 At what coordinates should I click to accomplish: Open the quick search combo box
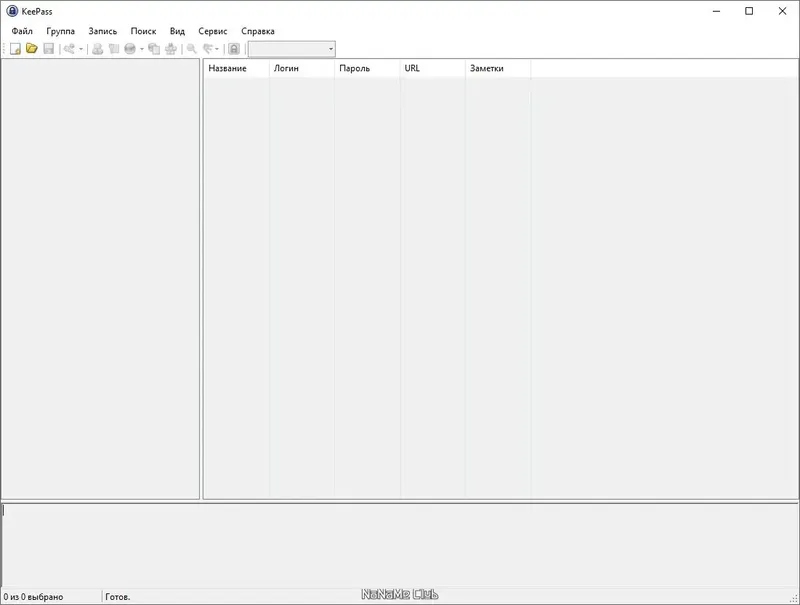(x=291, y=49)
